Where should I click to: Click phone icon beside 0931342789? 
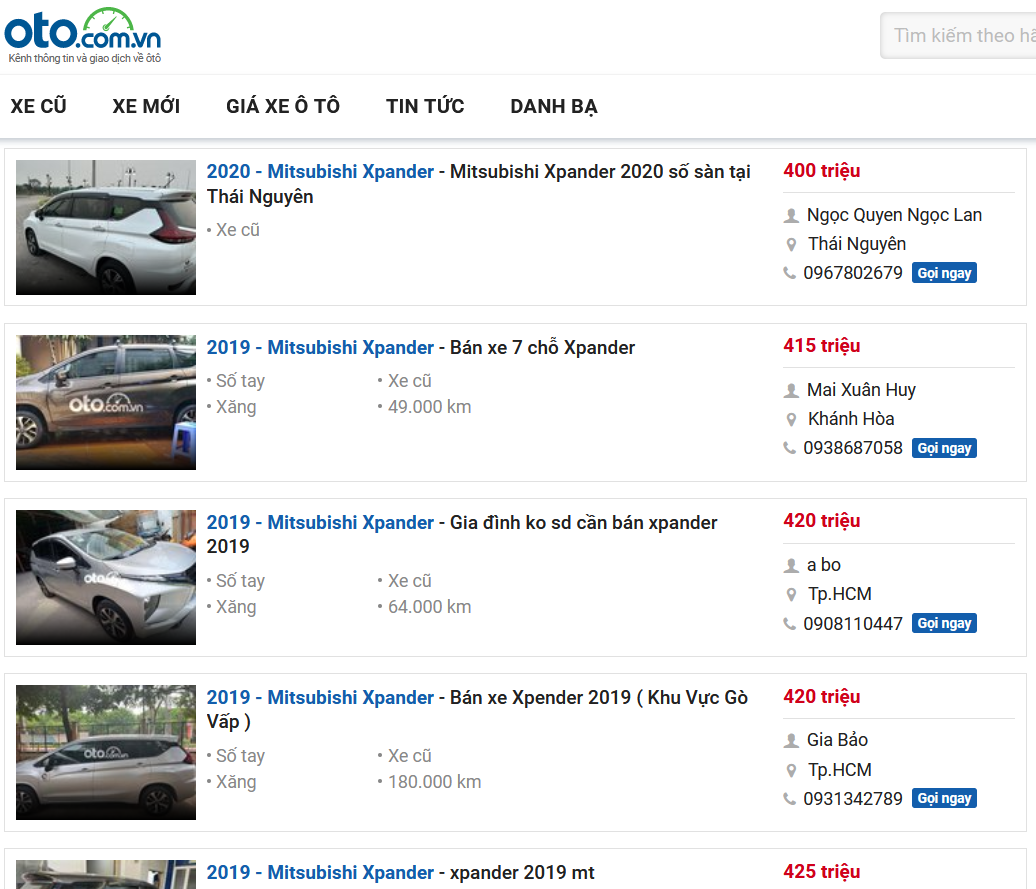pyautogui.click(x=790, y=799)
